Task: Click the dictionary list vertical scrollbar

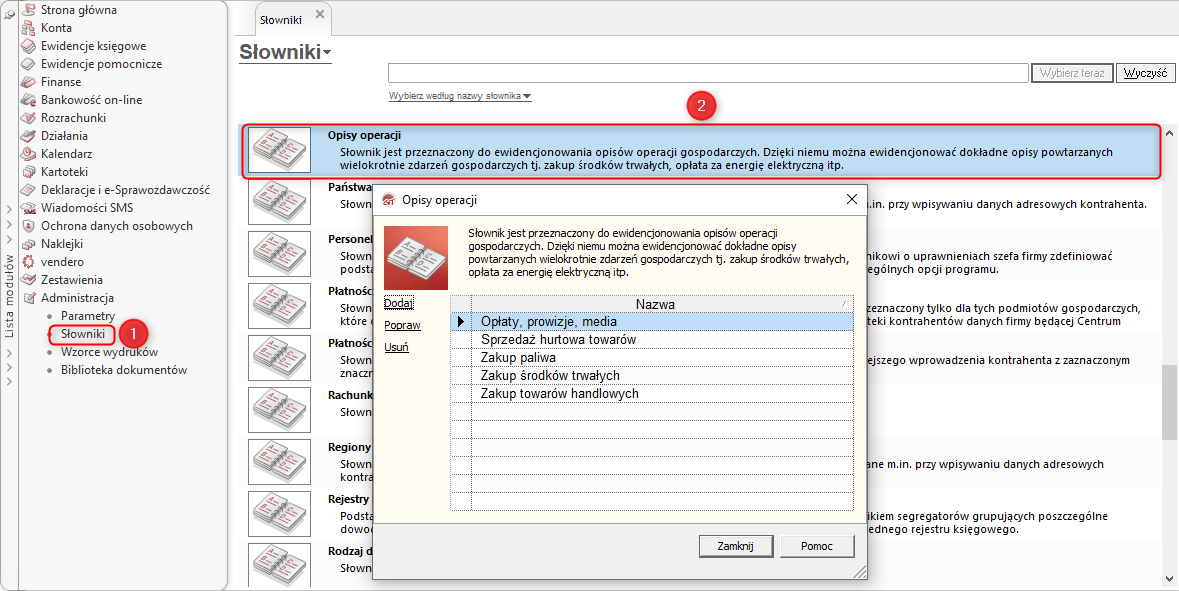Action: [x=1170, y=400]
